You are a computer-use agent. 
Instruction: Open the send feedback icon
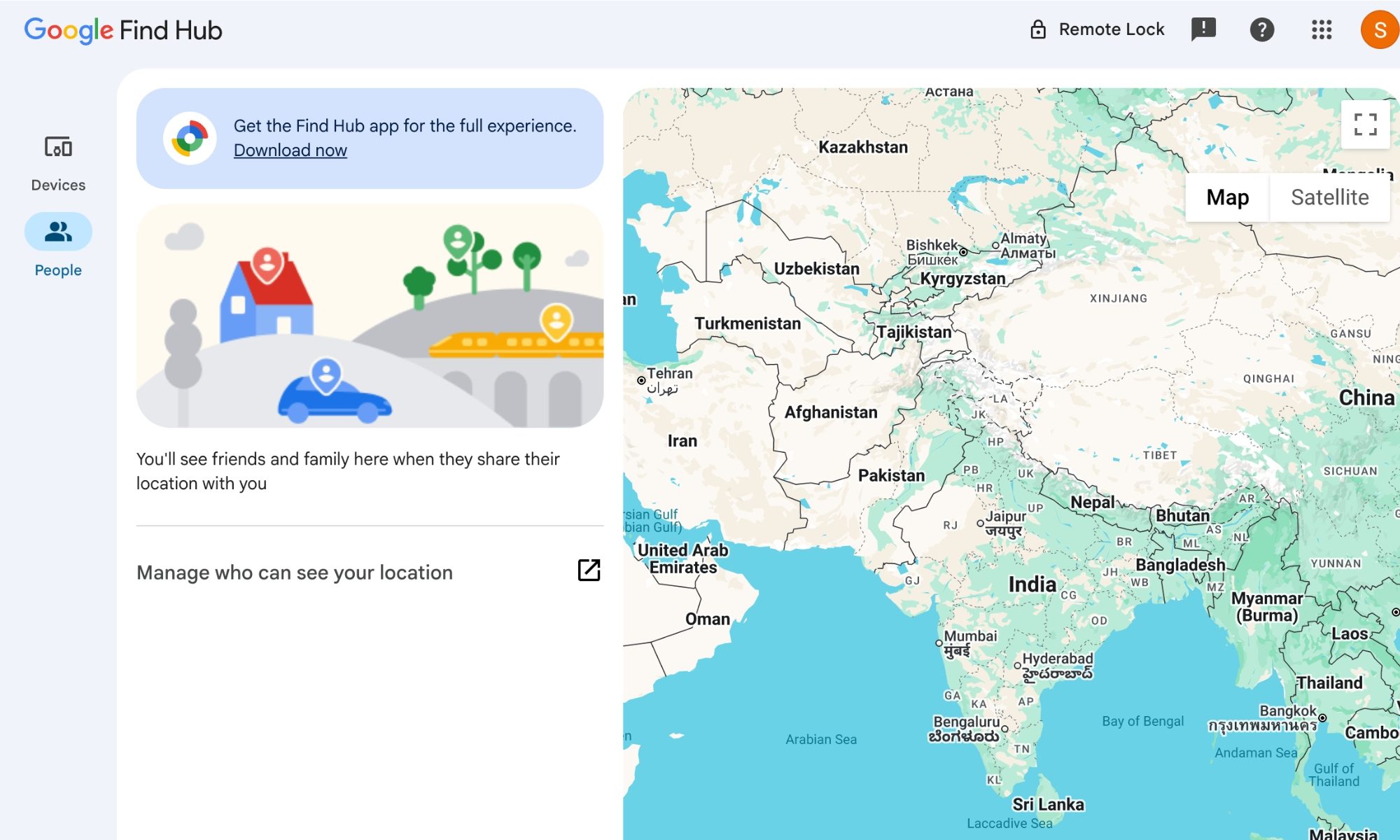[x=1203, y=29]
